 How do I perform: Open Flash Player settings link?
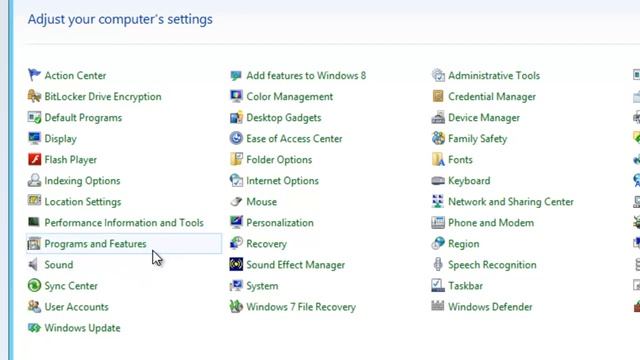[x=71, y=160]
